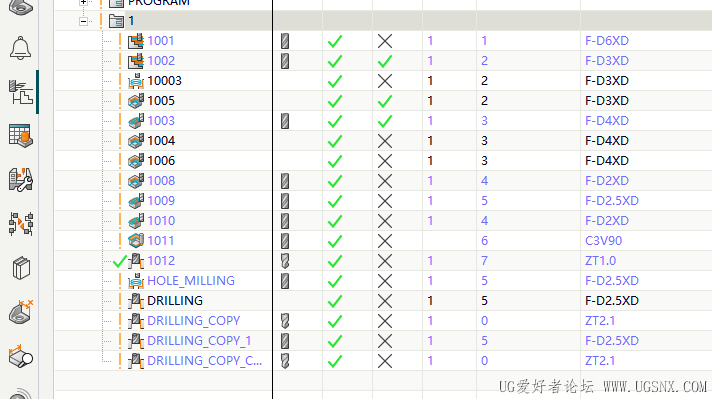Open the machine tool navigator sidebar icon
This screenshot has width=712, height=399.
(x=20, y=180)
